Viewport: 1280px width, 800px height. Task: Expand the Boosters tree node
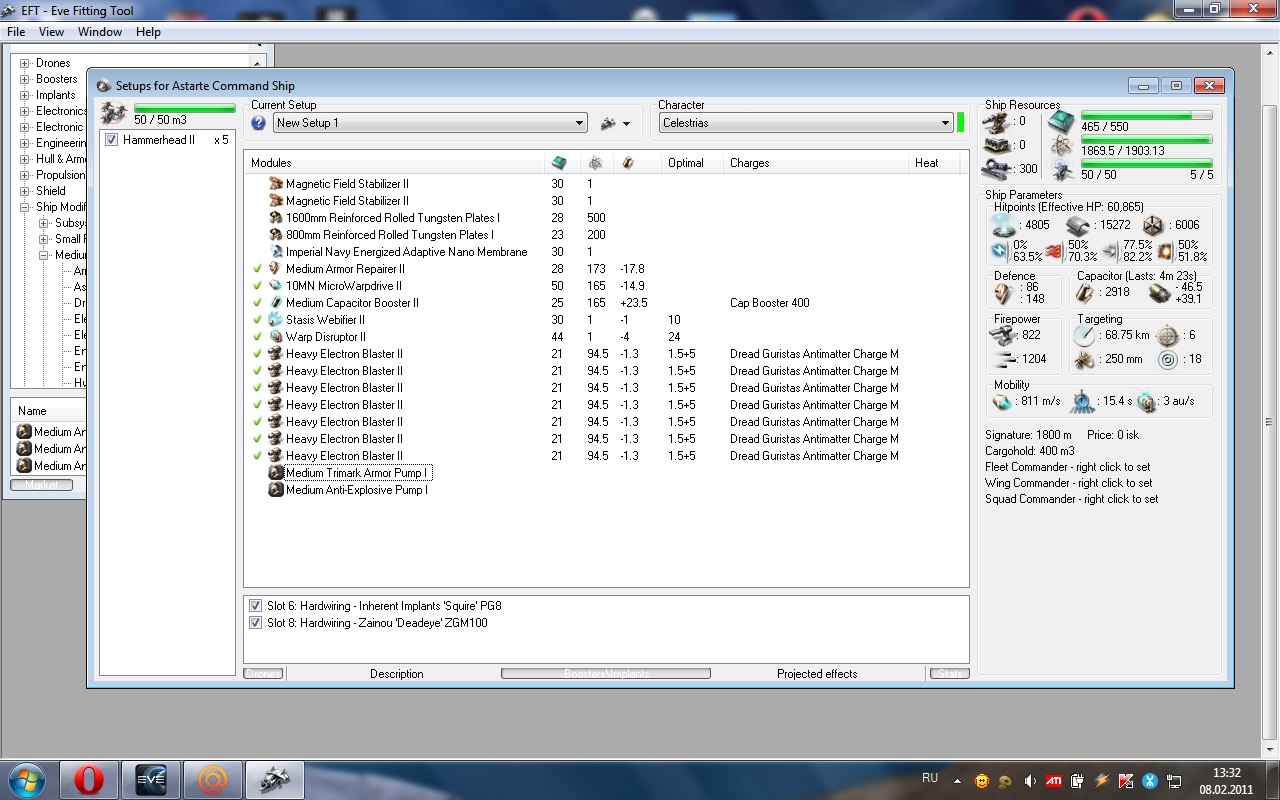[x=25, y=79]
